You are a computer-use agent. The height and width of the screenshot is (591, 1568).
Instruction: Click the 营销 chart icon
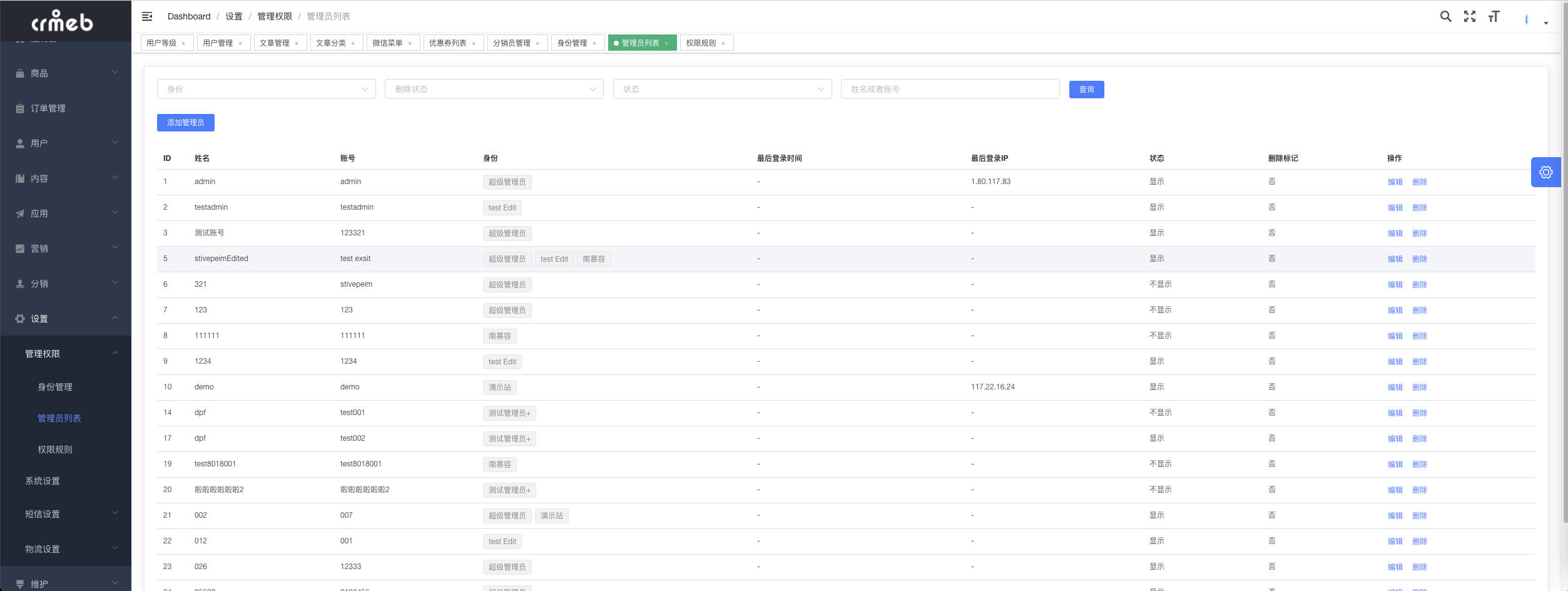pyautogui.click(x=20, y=249)
